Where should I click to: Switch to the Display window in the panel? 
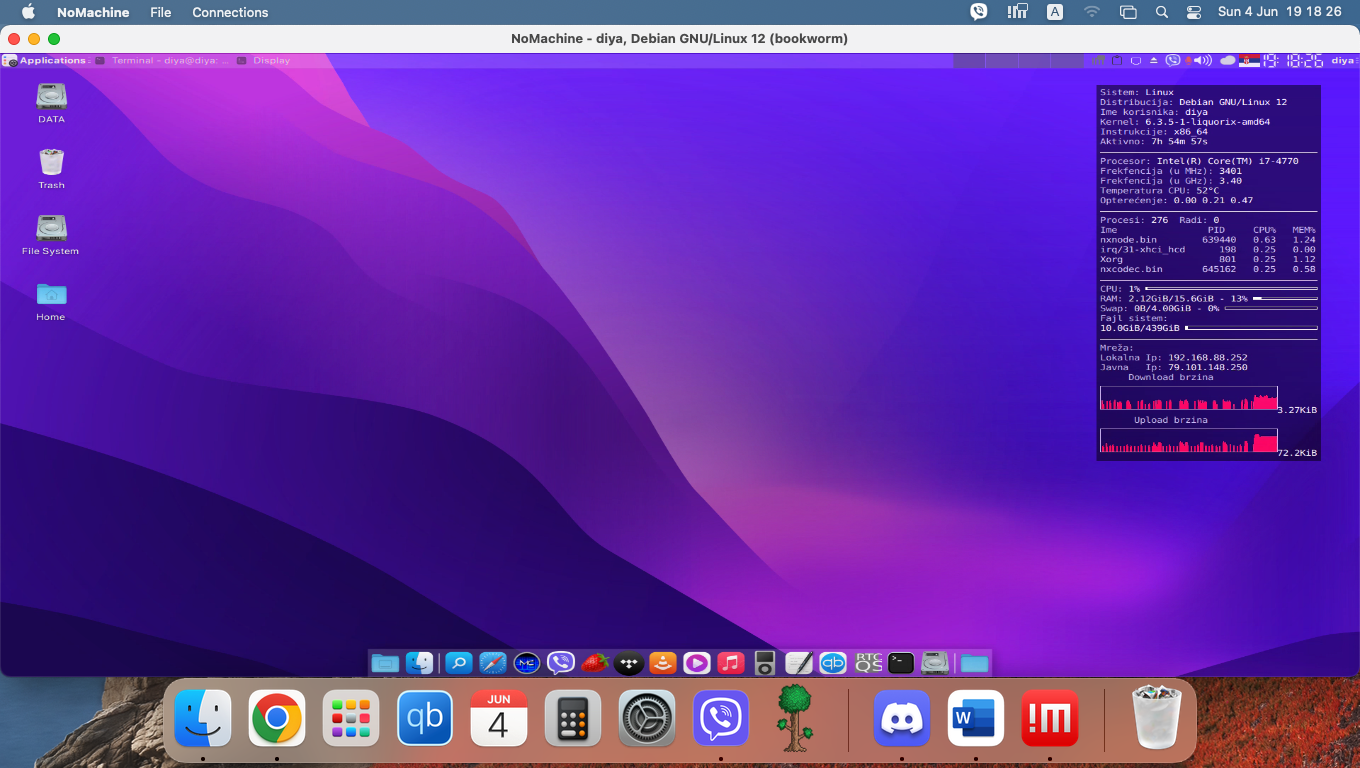tap(264, 61)
